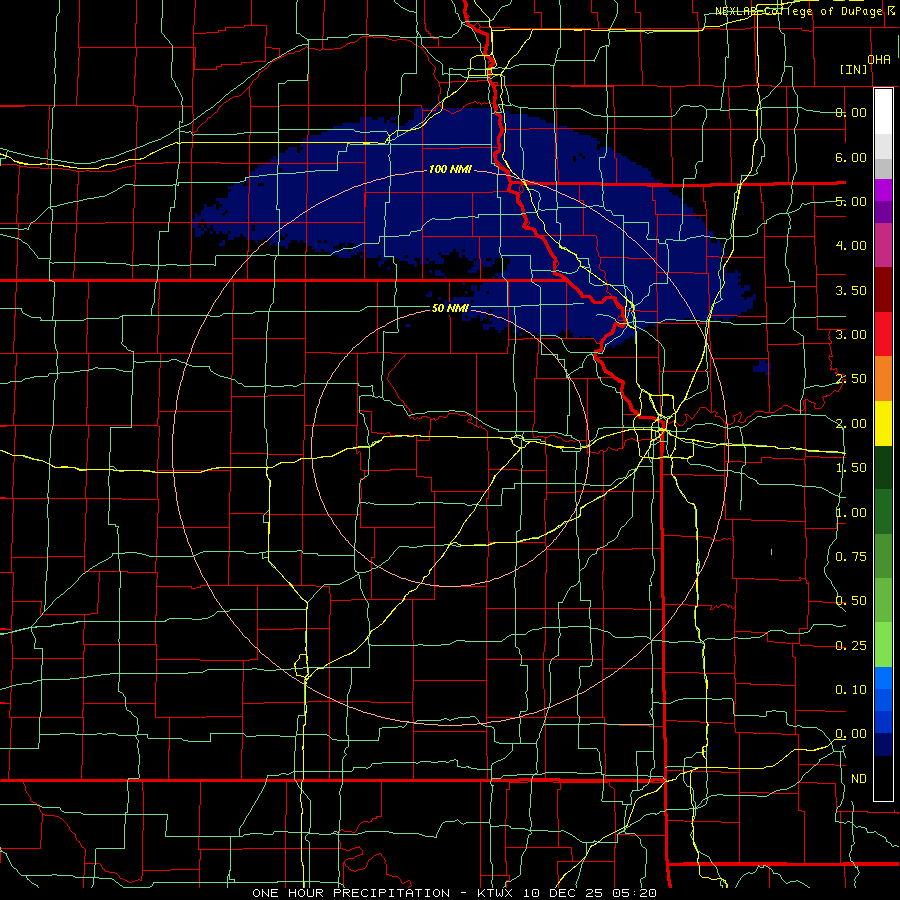Click the 1.00 legend value

851,513
